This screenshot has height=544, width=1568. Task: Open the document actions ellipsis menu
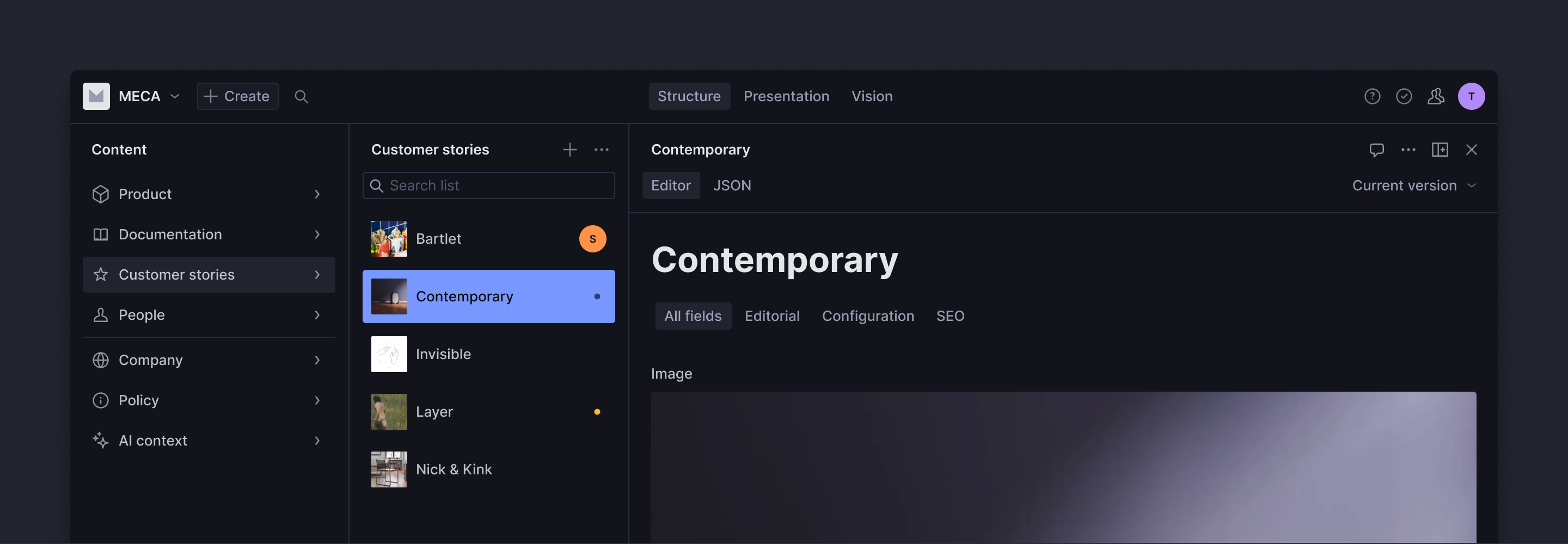pyautogui.click(x=1408, y=150)
